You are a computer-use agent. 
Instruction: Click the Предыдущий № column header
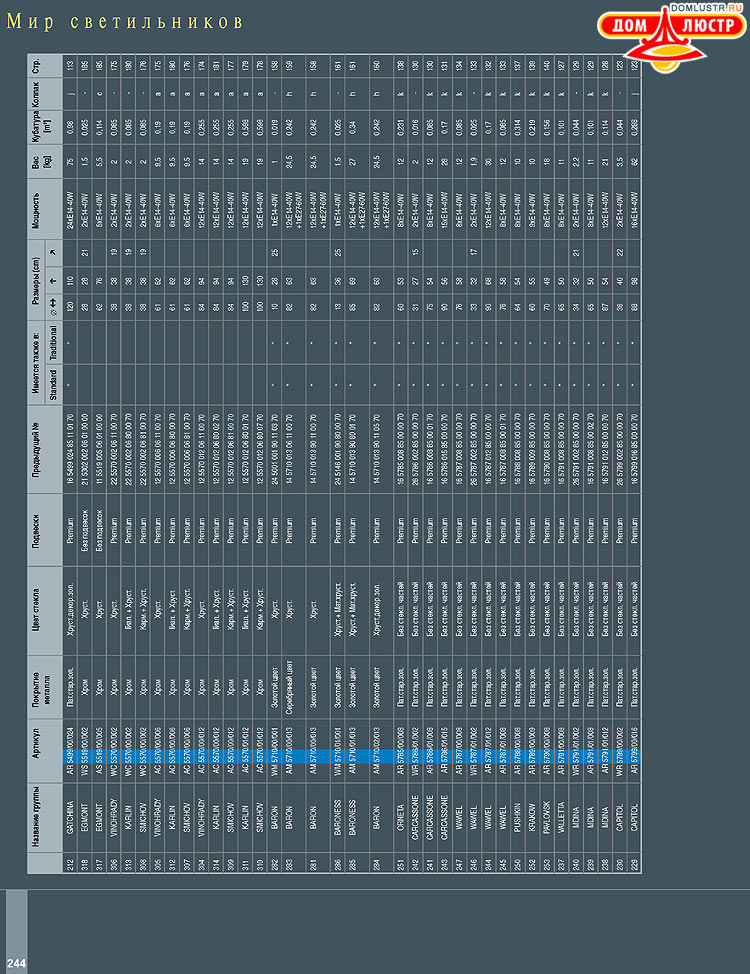point(40,444)
